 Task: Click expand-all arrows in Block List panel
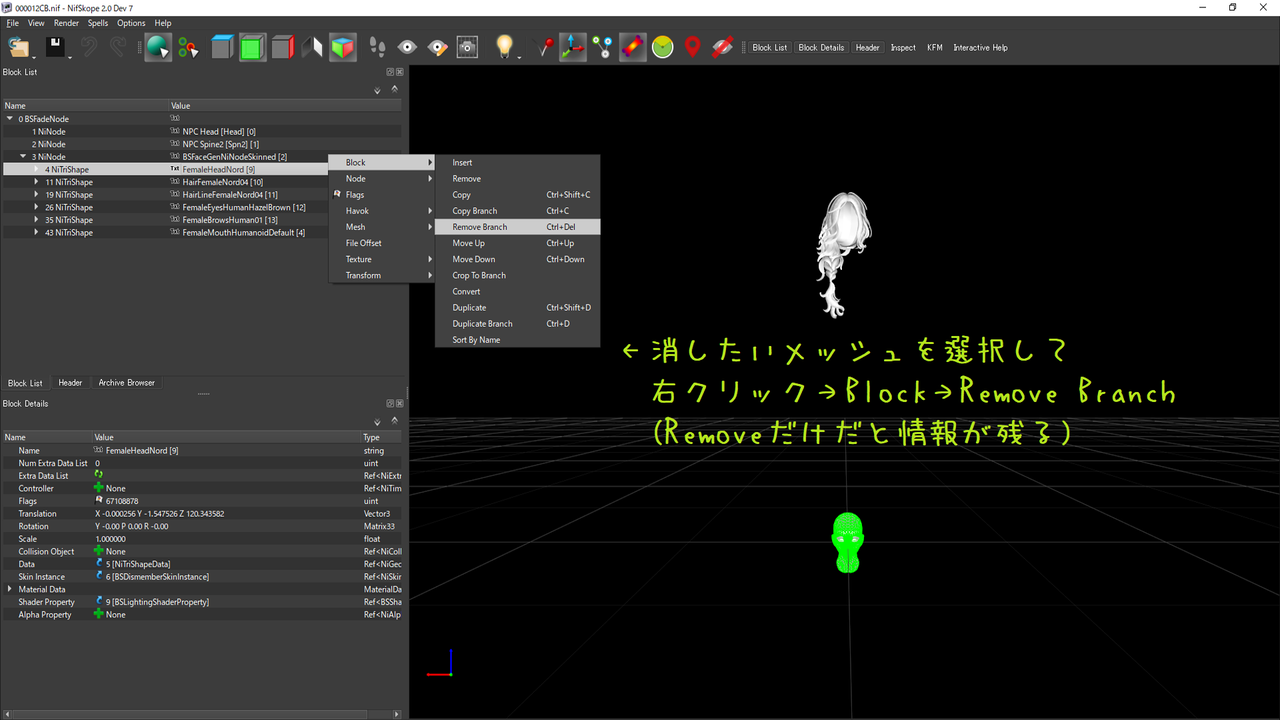(377, 90)
